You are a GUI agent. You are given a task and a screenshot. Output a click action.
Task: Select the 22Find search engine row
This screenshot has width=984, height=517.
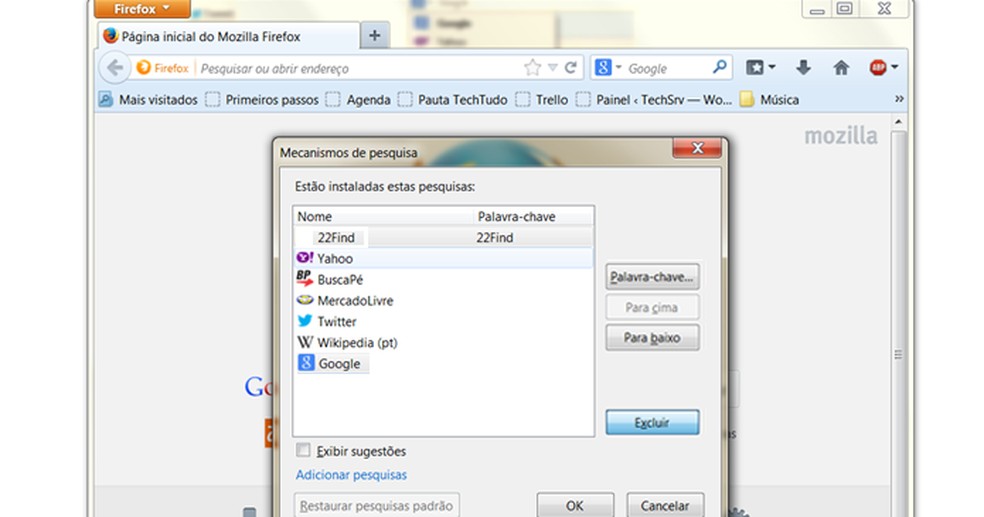(x=443, y=237)
